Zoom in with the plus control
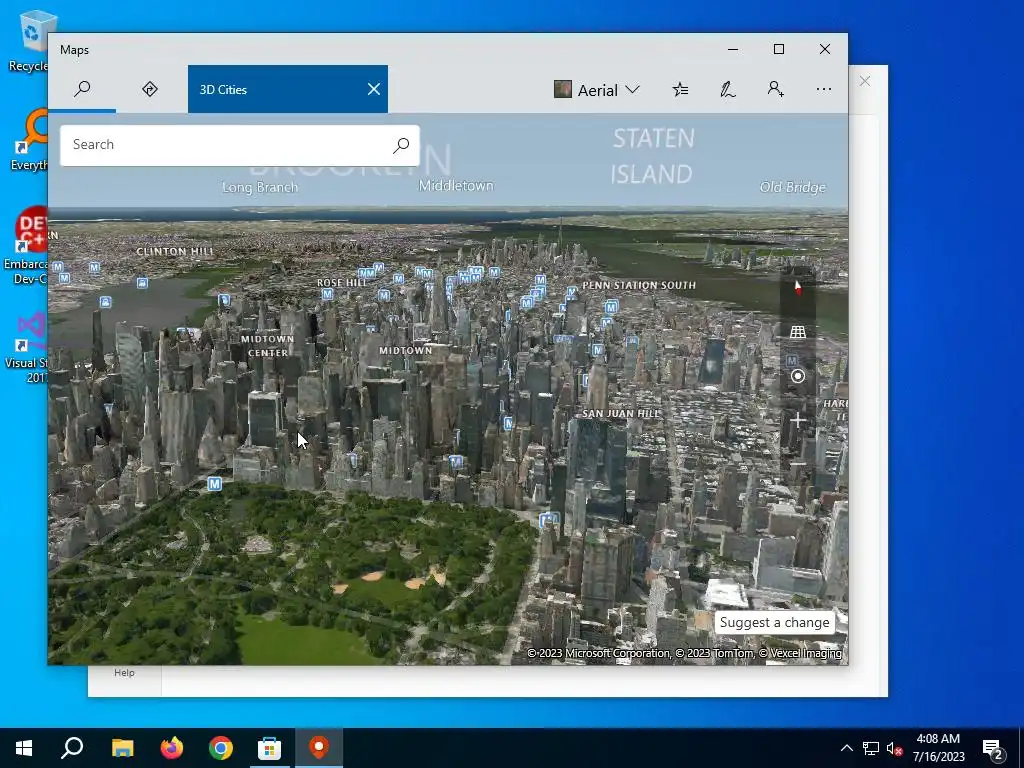The image size is (1024, 768). 797,420
